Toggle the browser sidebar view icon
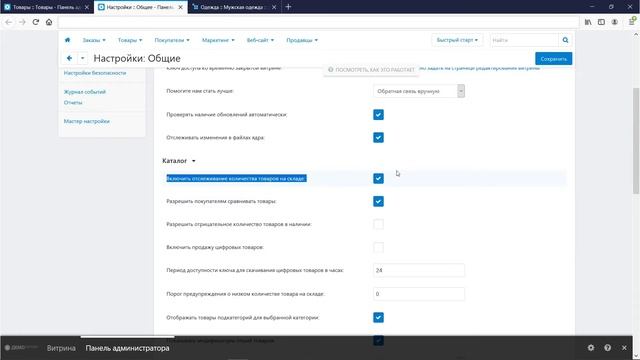640x360 pixels. pyautogui.click(x=601, y=22)
